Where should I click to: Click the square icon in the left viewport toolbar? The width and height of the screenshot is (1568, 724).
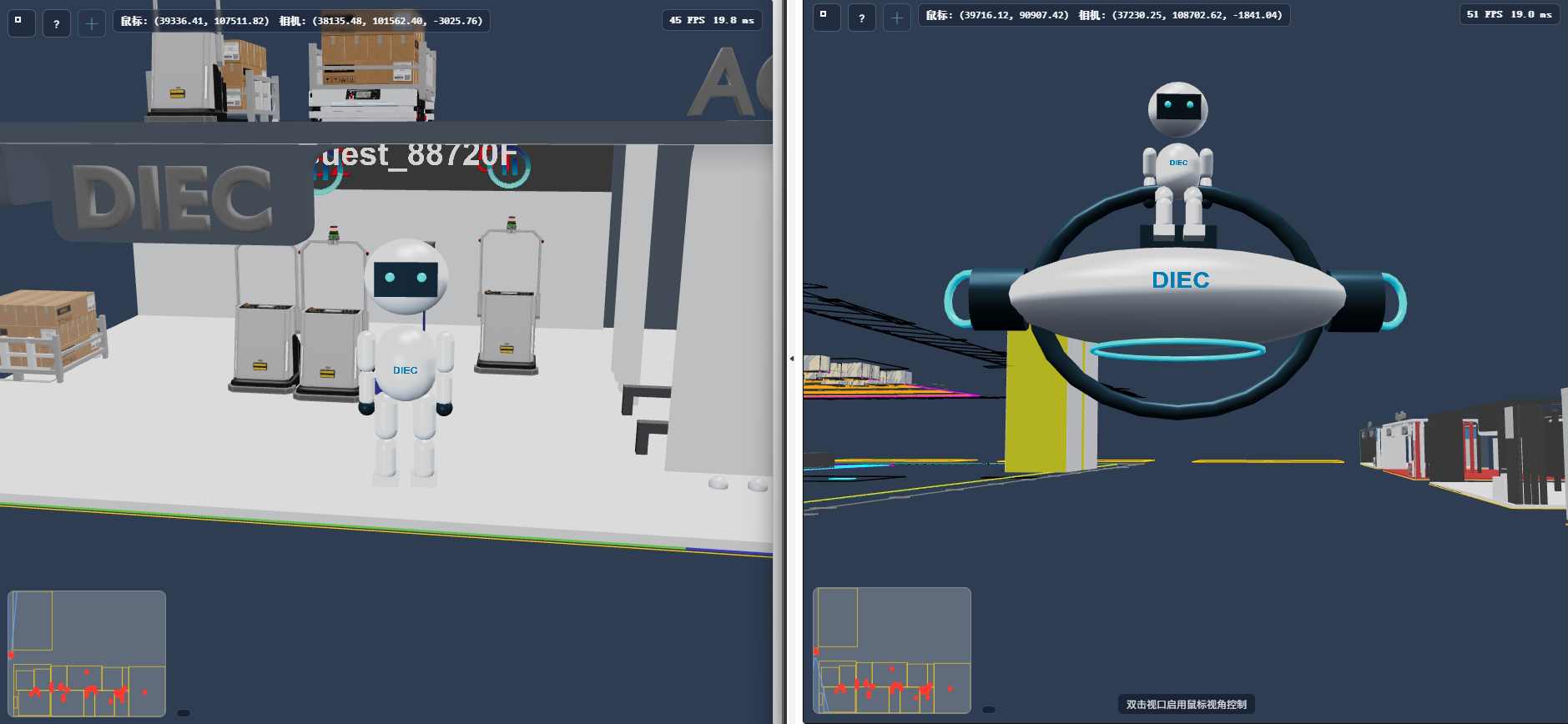22,23
